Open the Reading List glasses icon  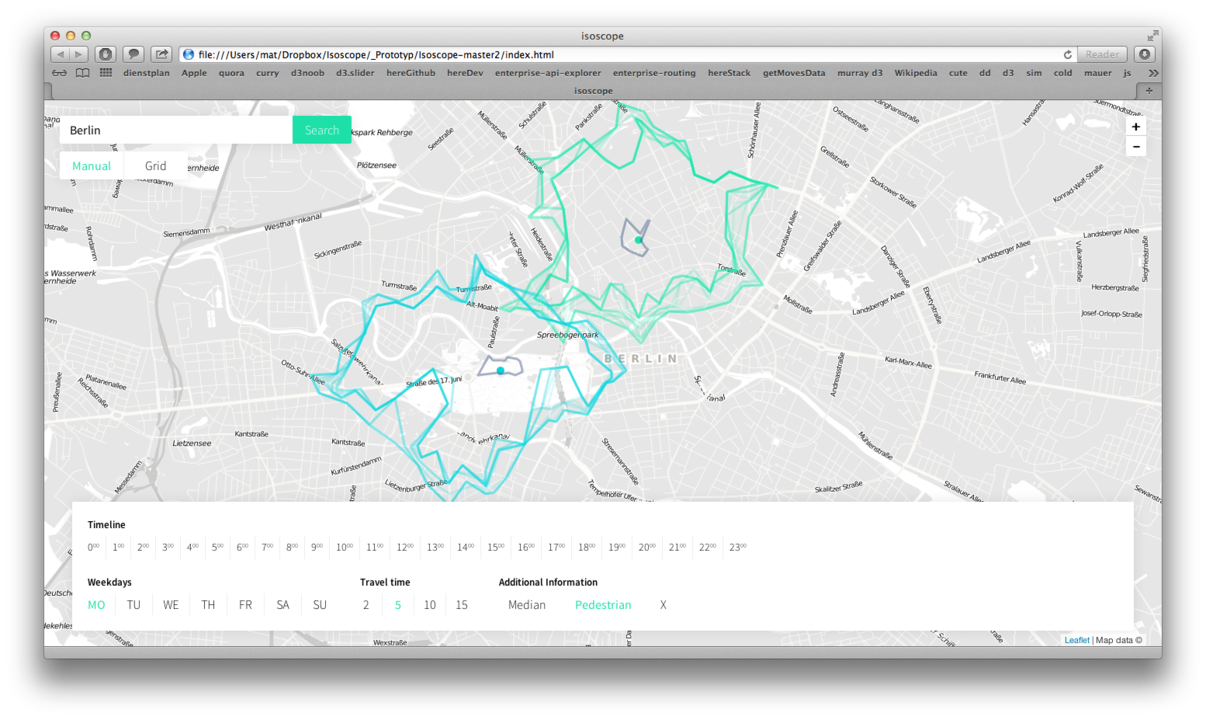(x=59, y=73)
